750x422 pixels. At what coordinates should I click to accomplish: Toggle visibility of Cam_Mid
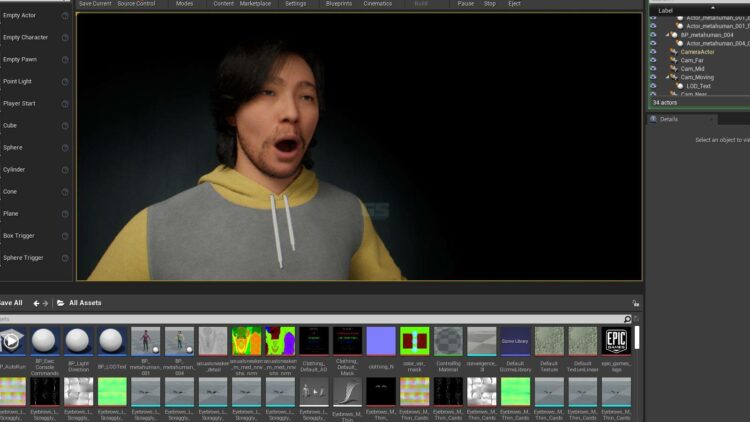(x=653, y=69)
